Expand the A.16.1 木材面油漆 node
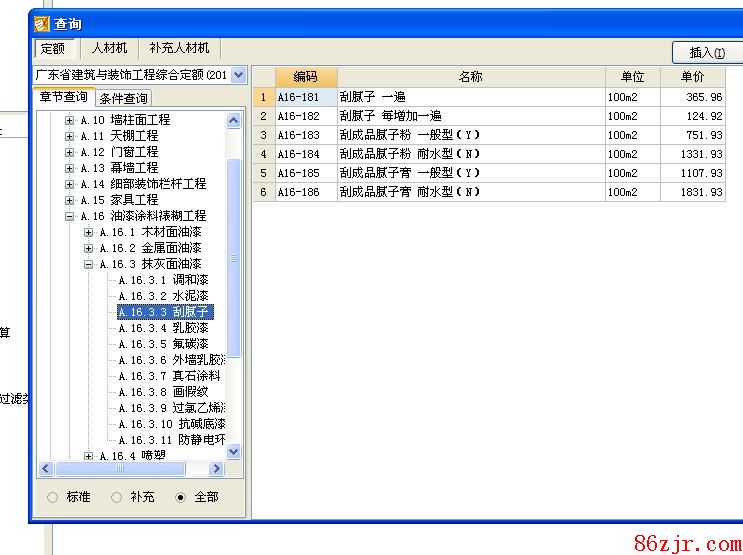Viewport: 743px width, 555px height. [89, 232]
